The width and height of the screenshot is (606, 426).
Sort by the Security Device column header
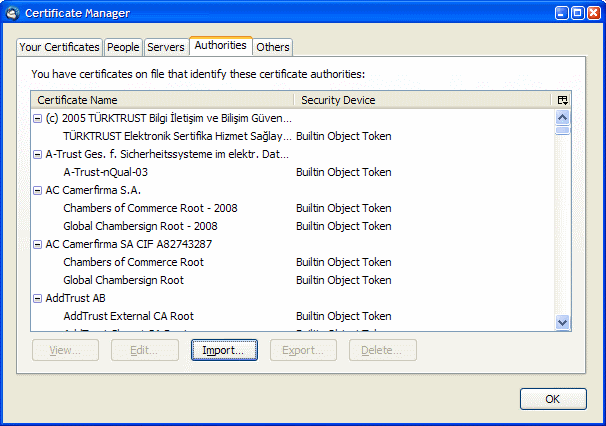point(423,100)
